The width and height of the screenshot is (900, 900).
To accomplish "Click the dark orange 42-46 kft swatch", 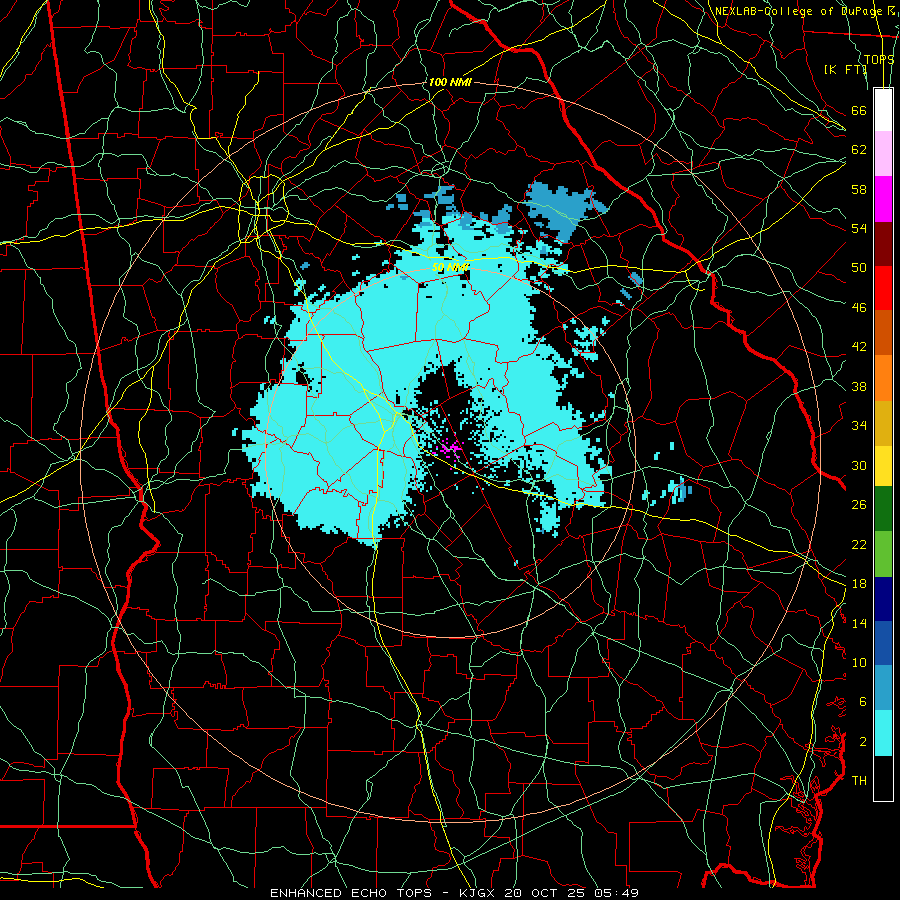I will (x=883, y=333).
